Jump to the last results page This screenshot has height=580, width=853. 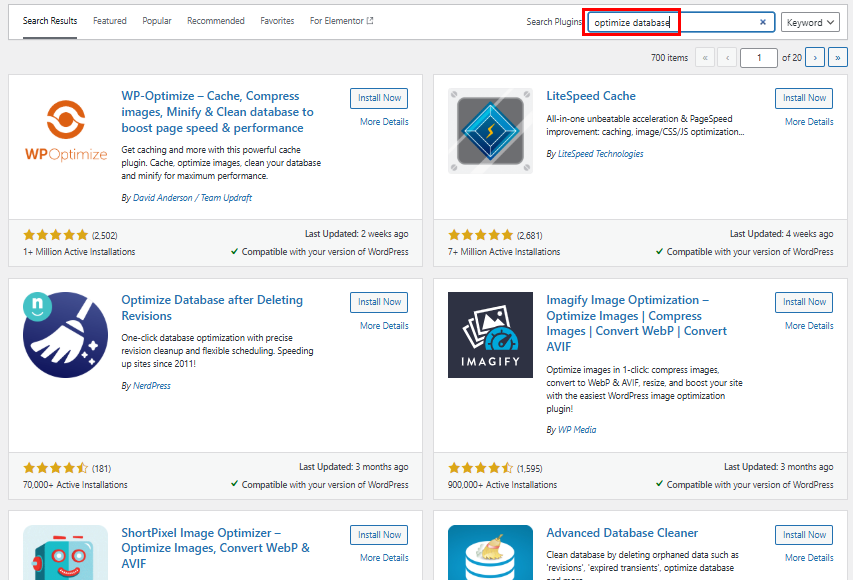836,57
